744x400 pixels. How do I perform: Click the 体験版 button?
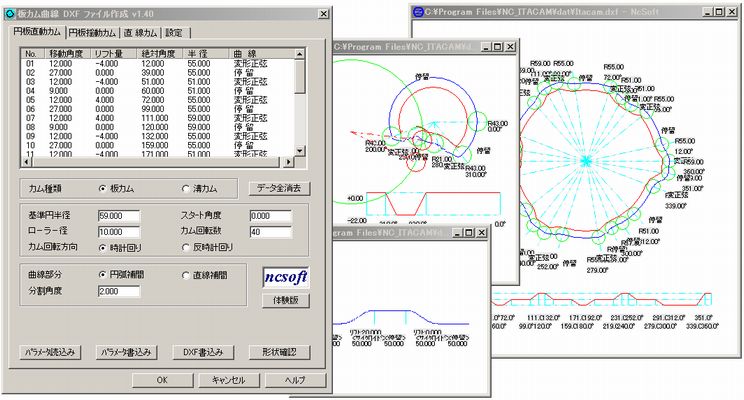pyautogui.click(x=285, y=300)
